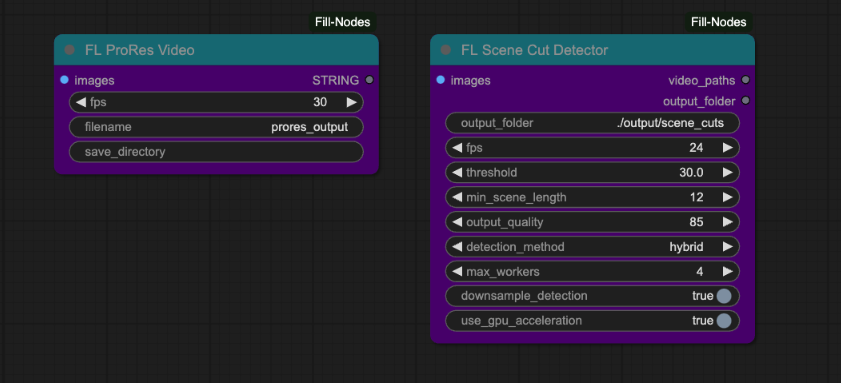Decrease output_quality value
This screenshot has width=841, height=383.
[457, 222]
